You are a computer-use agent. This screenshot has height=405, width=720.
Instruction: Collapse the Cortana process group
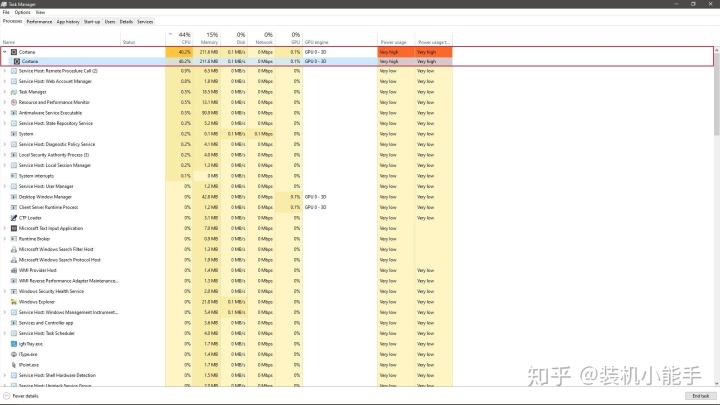(5, 52)
